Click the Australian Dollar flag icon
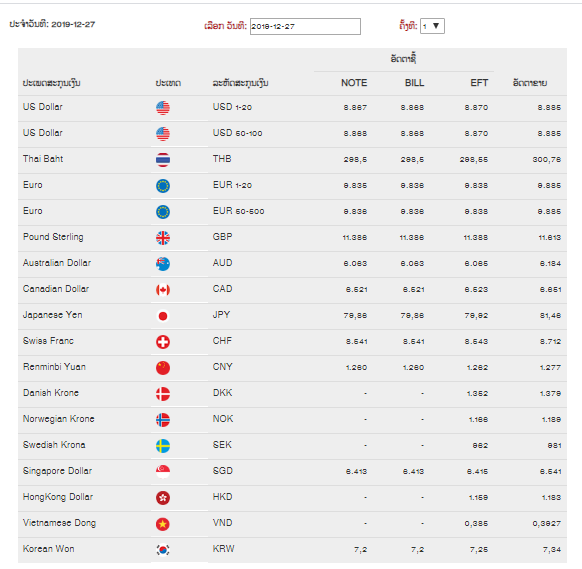The width and height of the screenshot is (582, 569). (163, 264)
